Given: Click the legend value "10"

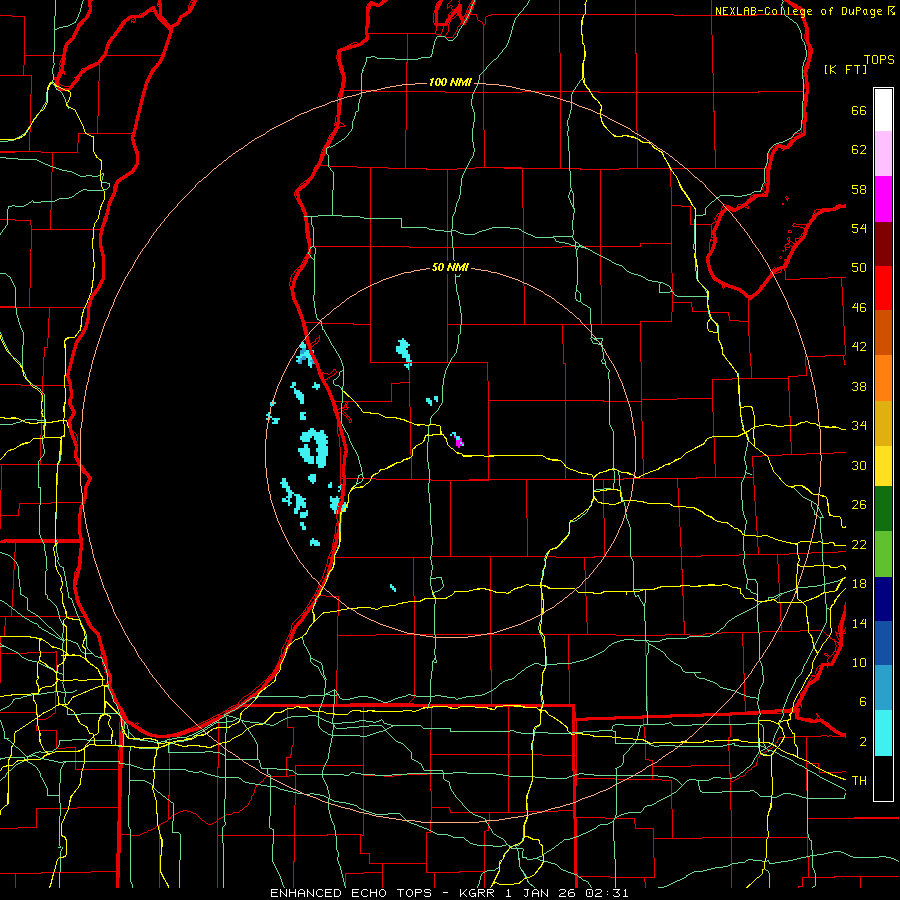Looking at the screenshot, I should pos(859,663).
